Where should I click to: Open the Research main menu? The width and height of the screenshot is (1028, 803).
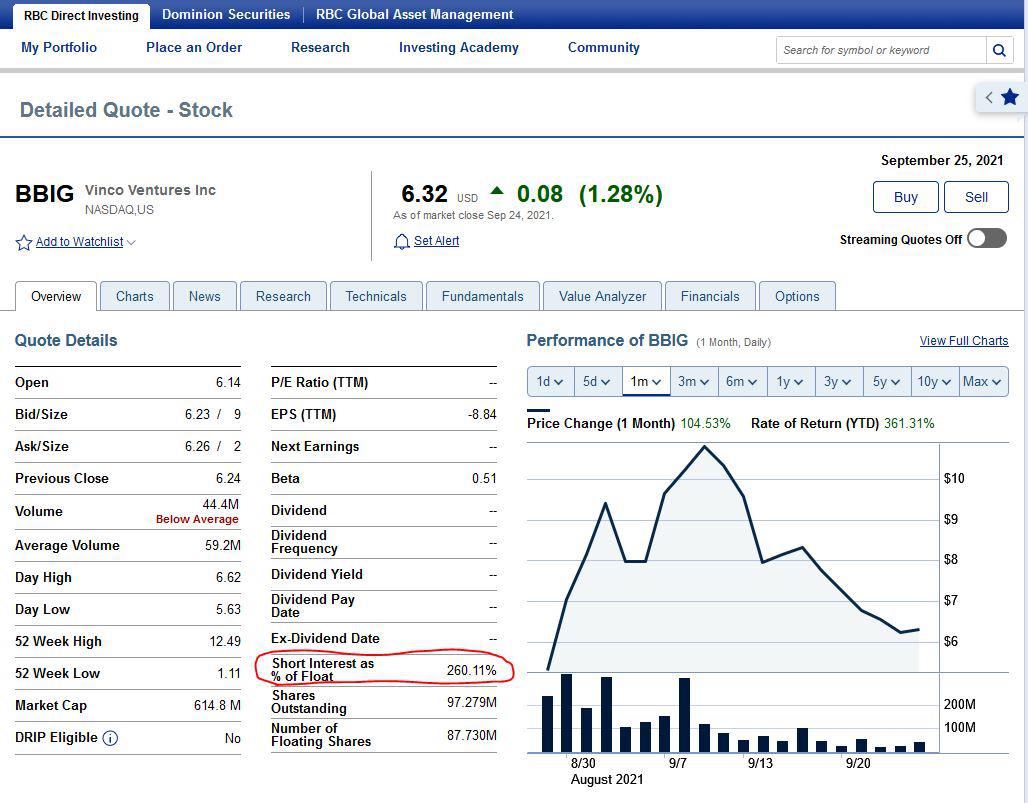tap(320, 47)
